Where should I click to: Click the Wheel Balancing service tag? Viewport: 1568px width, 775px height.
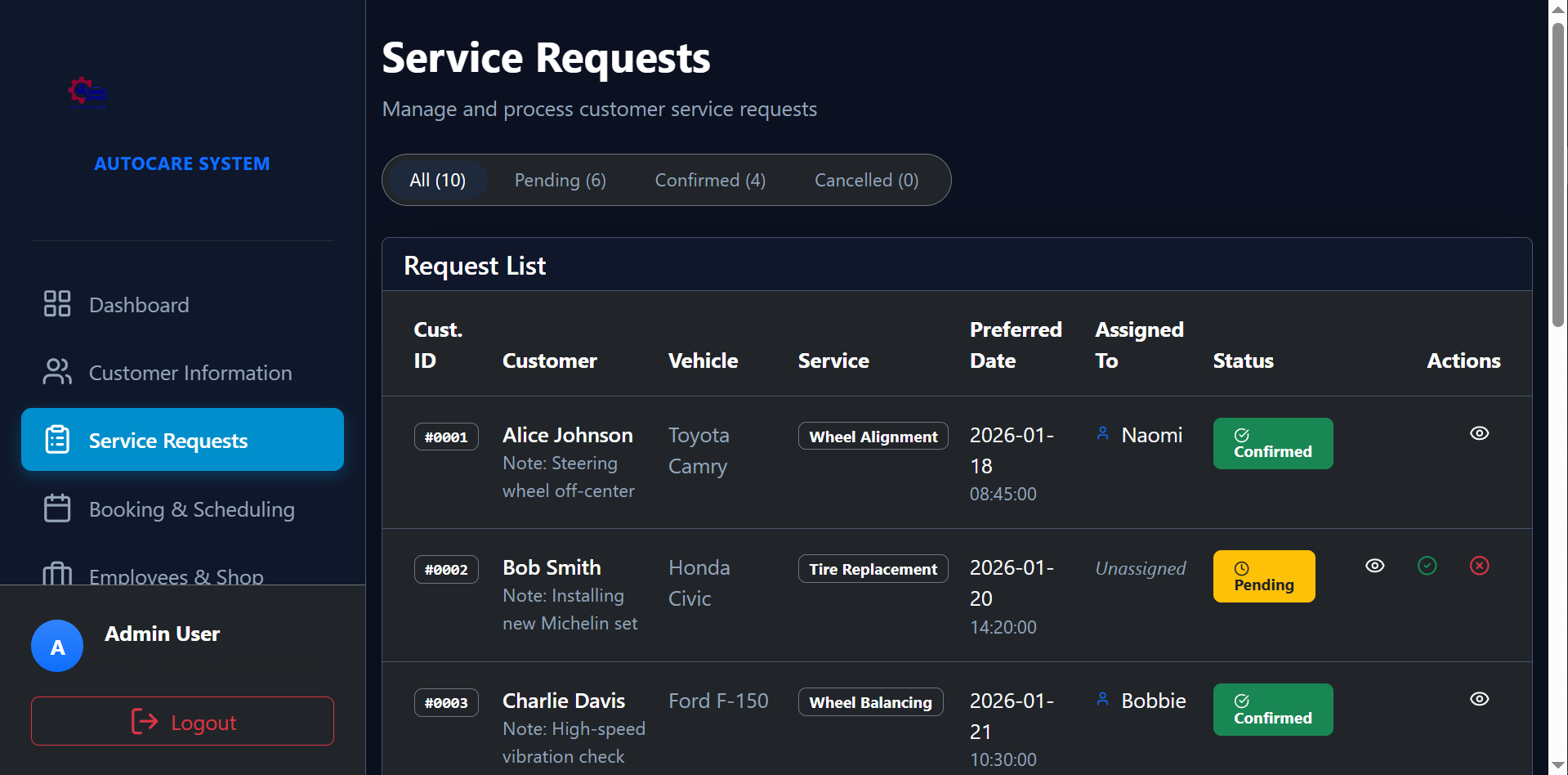[x=870, y=702]
